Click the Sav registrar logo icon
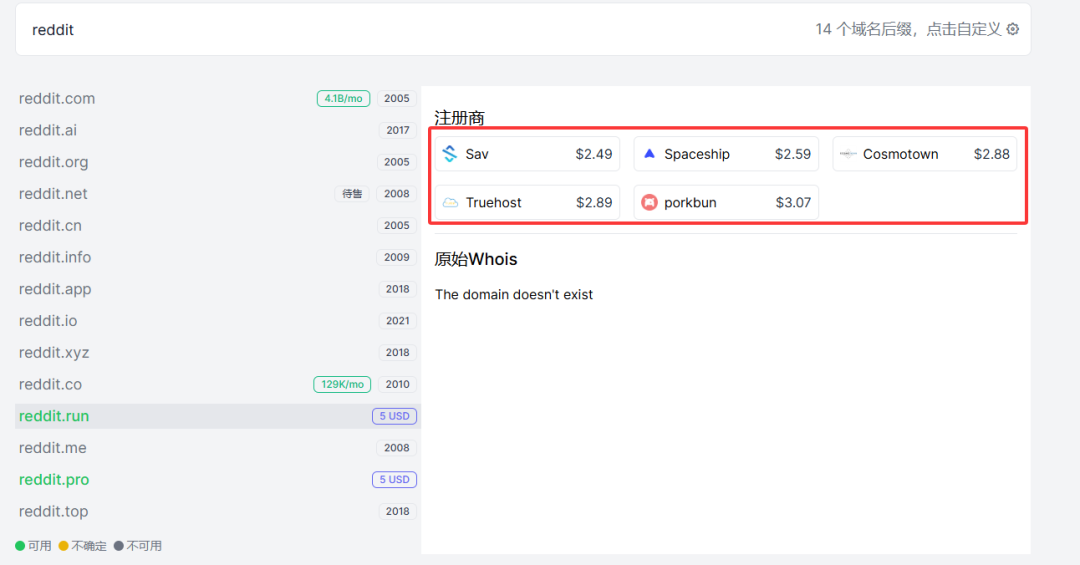This screenshot has width=1080, height=565. click(x=450, y=154)
